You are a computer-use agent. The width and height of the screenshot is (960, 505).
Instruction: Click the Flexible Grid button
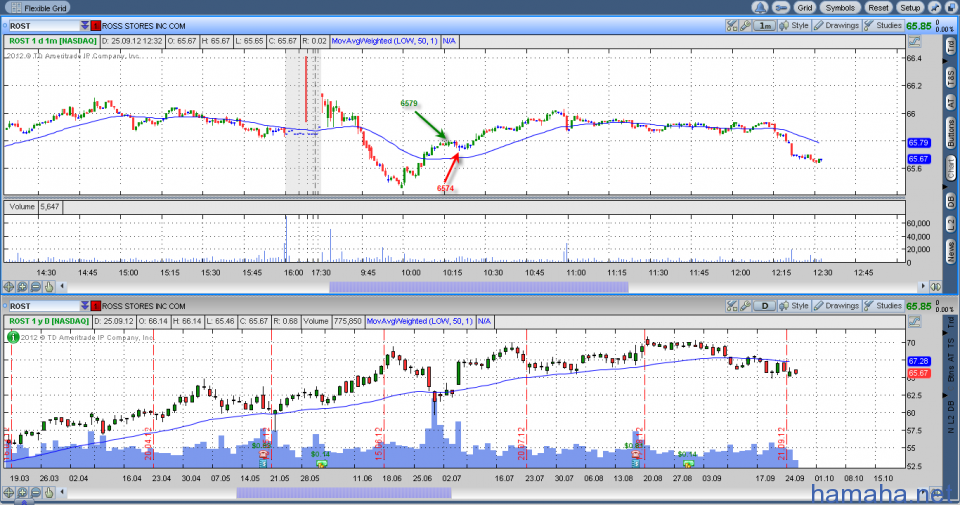point(38,8)
